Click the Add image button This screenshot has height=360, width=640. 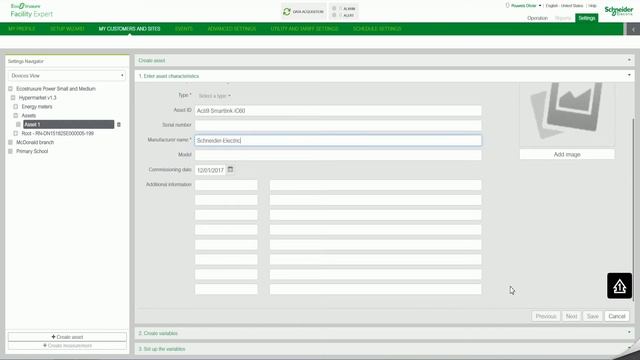coord(567,154)
